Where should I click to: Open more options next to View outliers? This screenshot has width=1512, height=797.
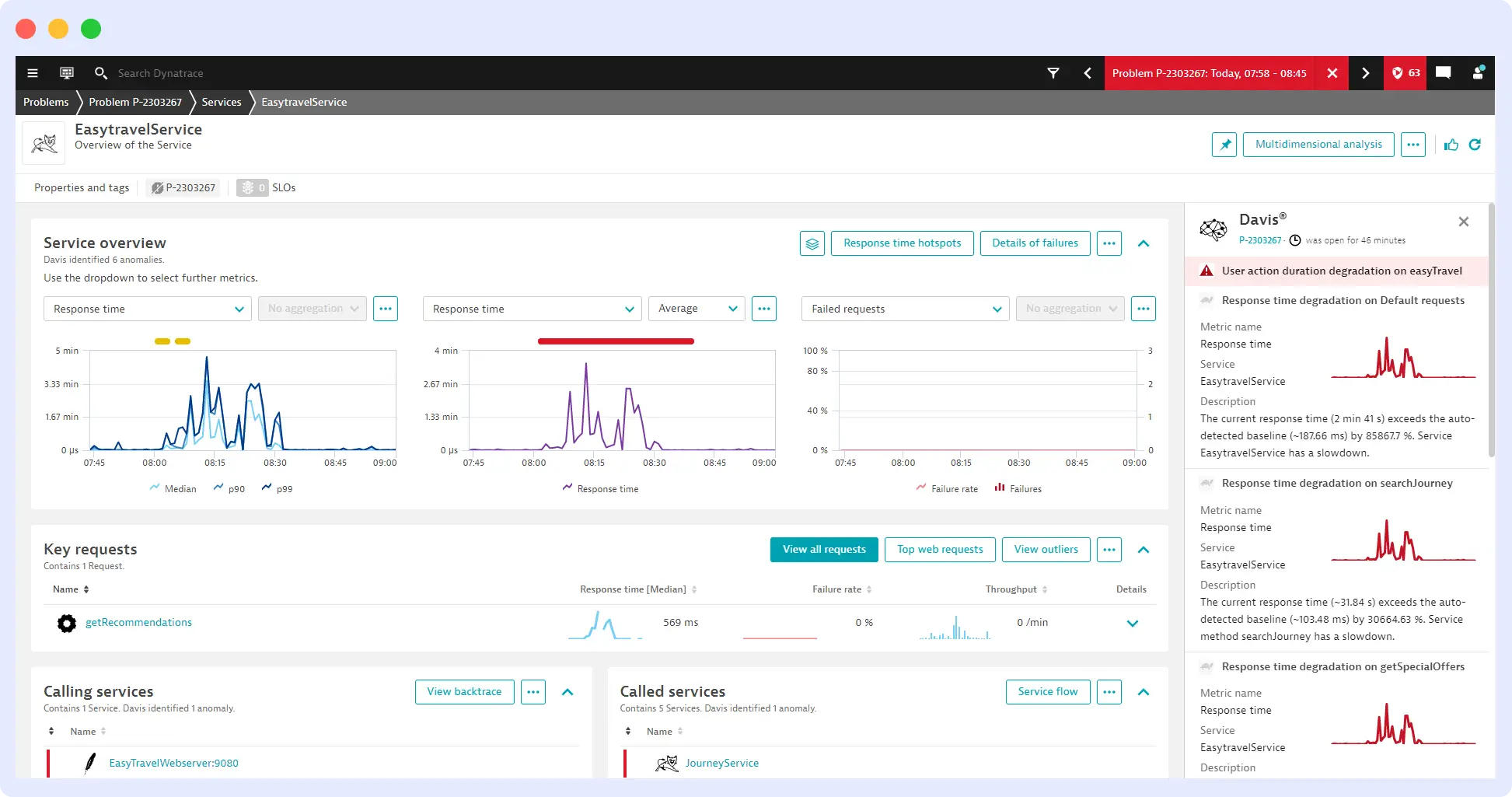pos(1109,550)
